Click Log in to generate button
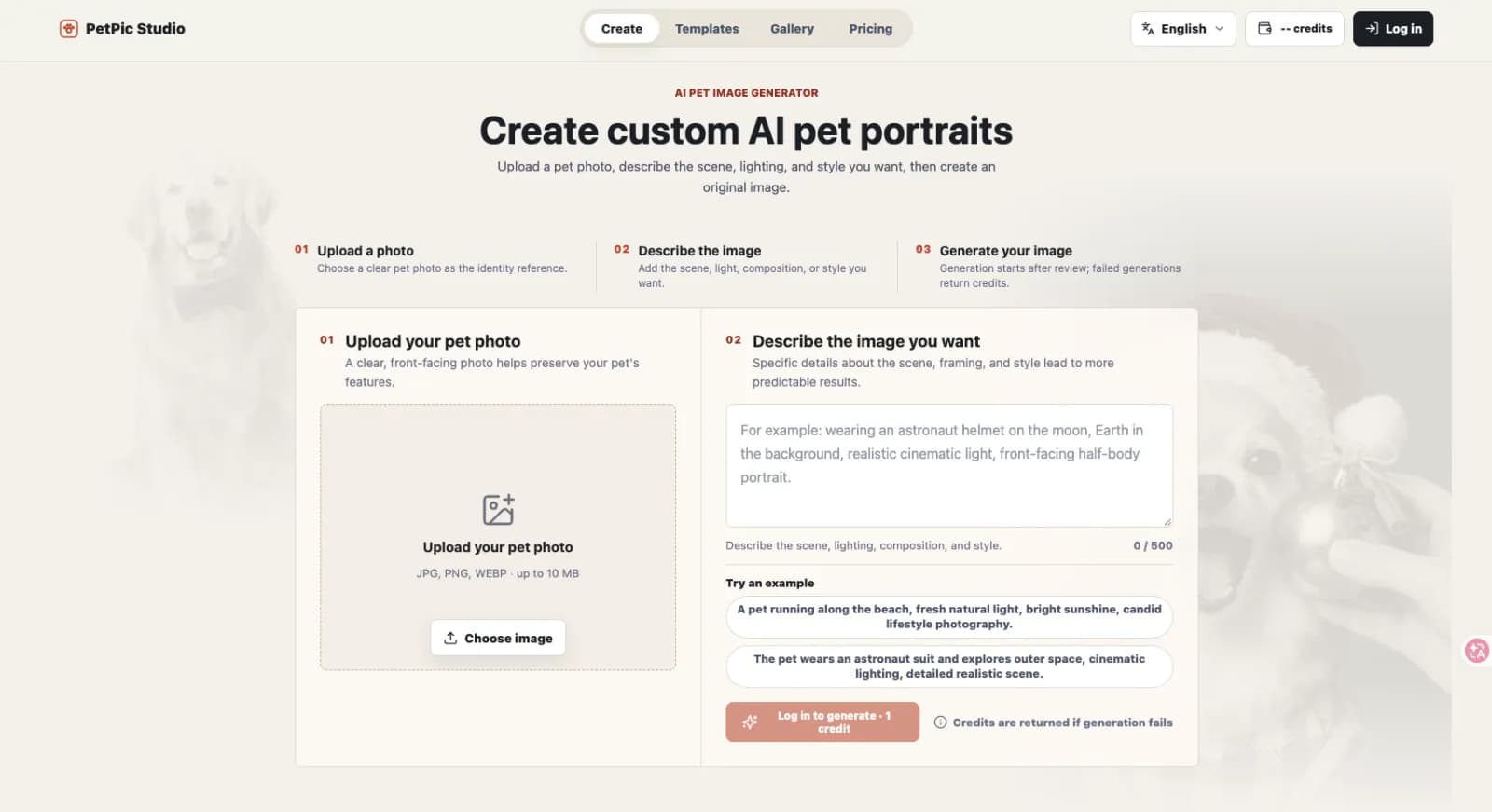 tap(822, 723)
